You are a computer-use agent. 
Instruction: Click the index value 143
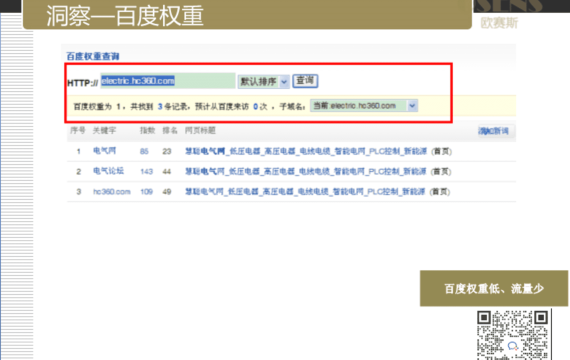point(146,172)
